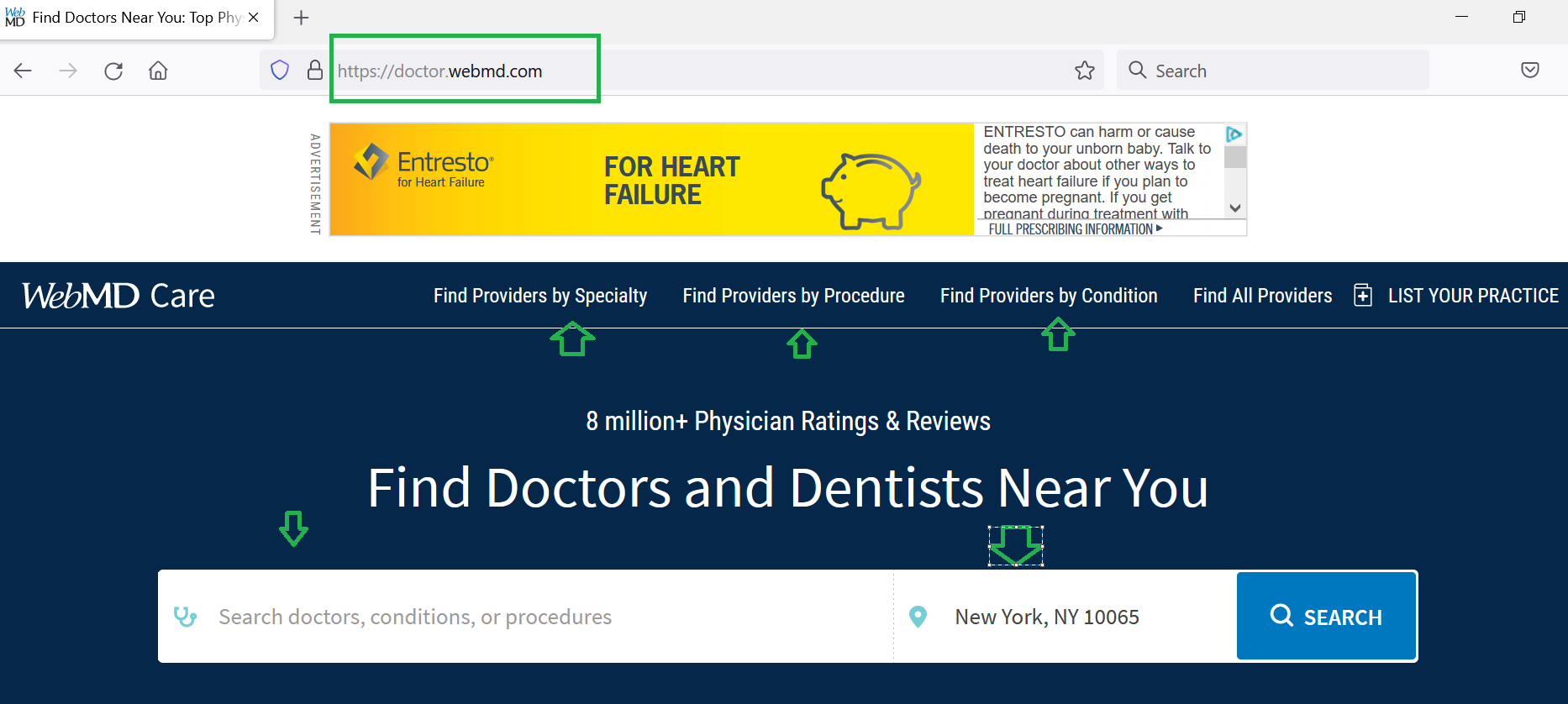Click the browser Back arrow button
This screenshot has width=1568, height=704.
point(23,71)
